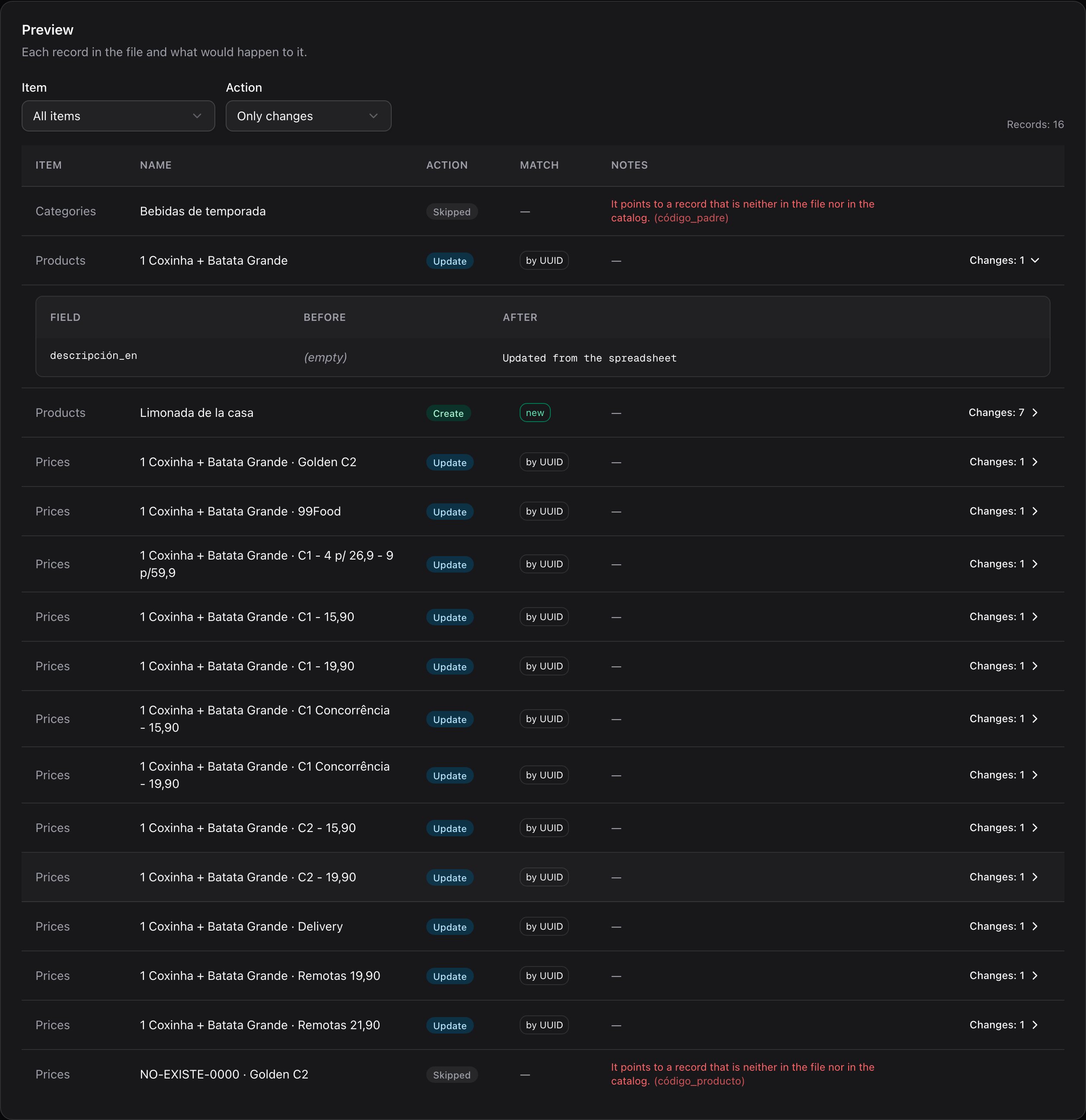Image resolution: width=1086 pixels, height=1120 pixels.
Task: Click the (código_producto) error note
Action: tap(699, 1081)
